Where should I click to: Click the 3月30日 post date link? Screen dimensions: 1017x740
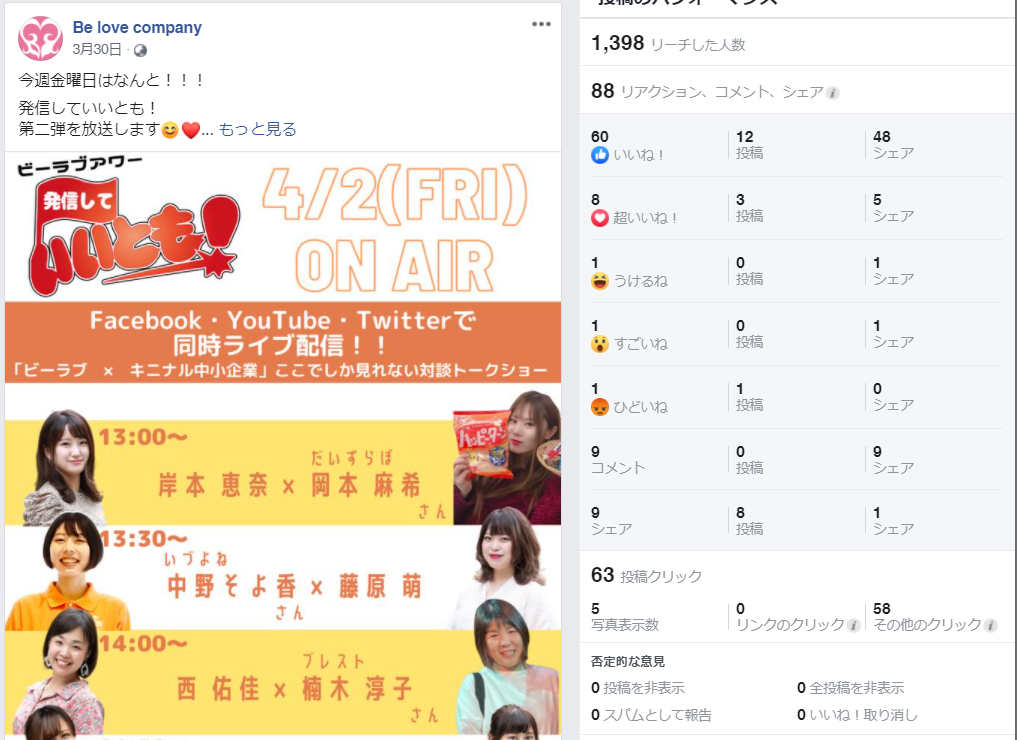coord(97,49)
